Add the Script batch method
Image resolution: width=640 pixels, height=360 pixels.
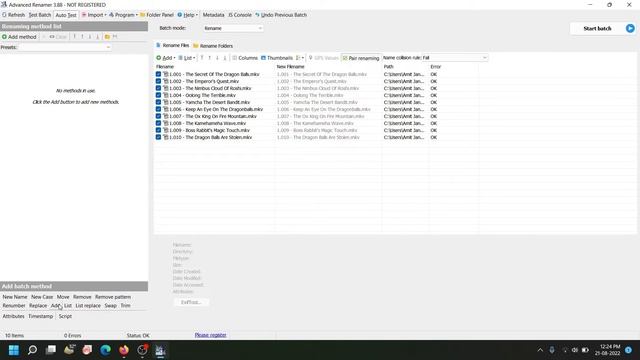[x=65, y=316]
